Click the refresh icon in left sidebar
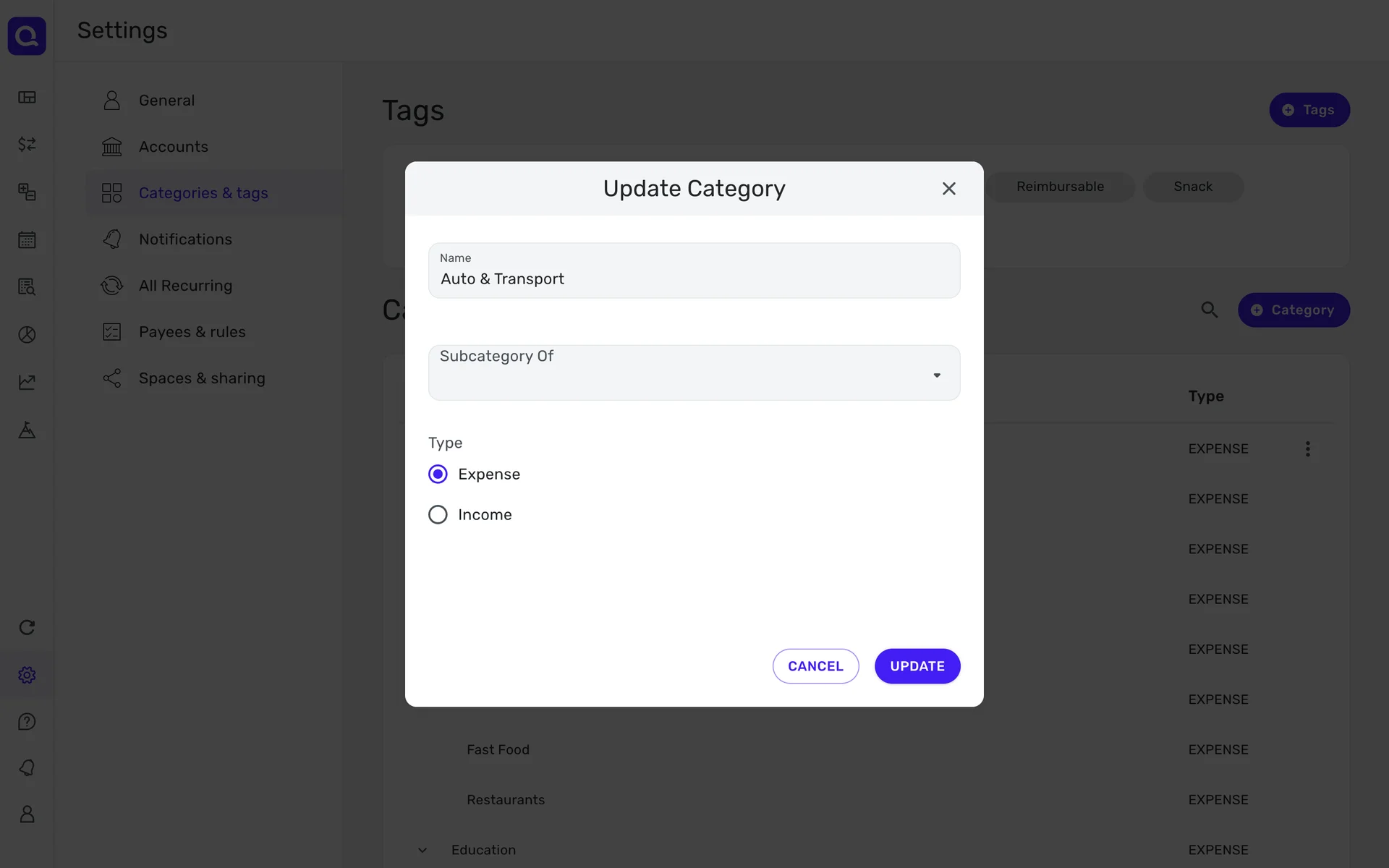The width and height of the screenshot is (1389, 868). [x=27, y=627]
